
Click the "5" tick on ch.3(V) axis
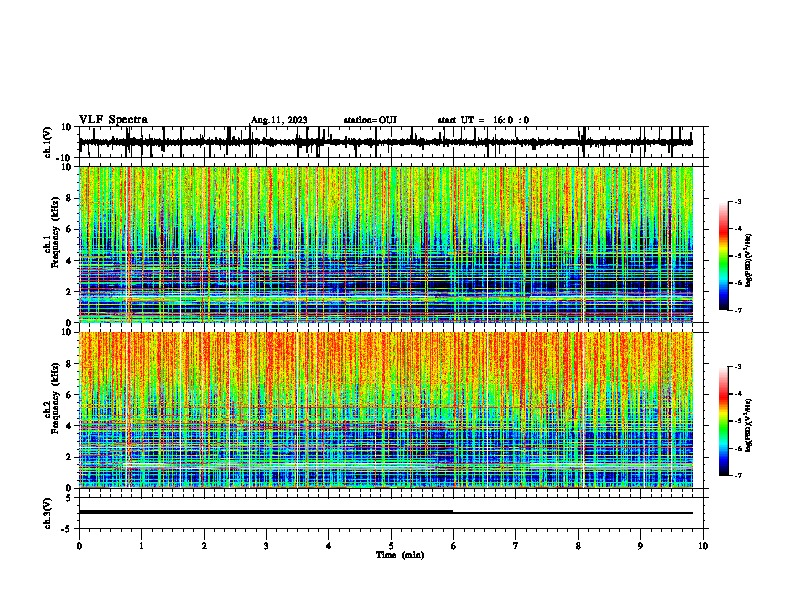pyautogui.click(x=69, y=498)
